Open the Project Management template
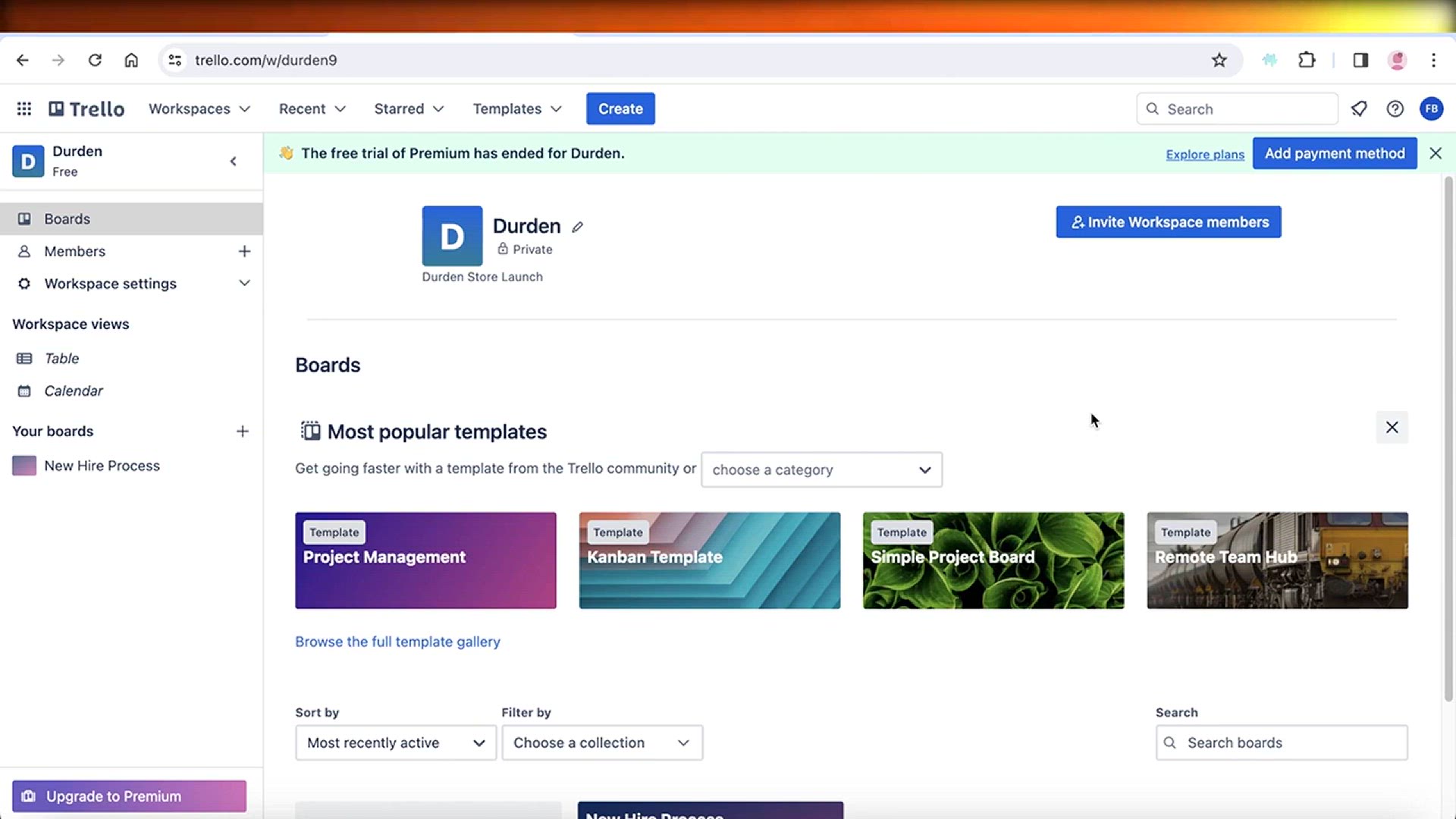 pyautogui.click(x=425, y=560)
